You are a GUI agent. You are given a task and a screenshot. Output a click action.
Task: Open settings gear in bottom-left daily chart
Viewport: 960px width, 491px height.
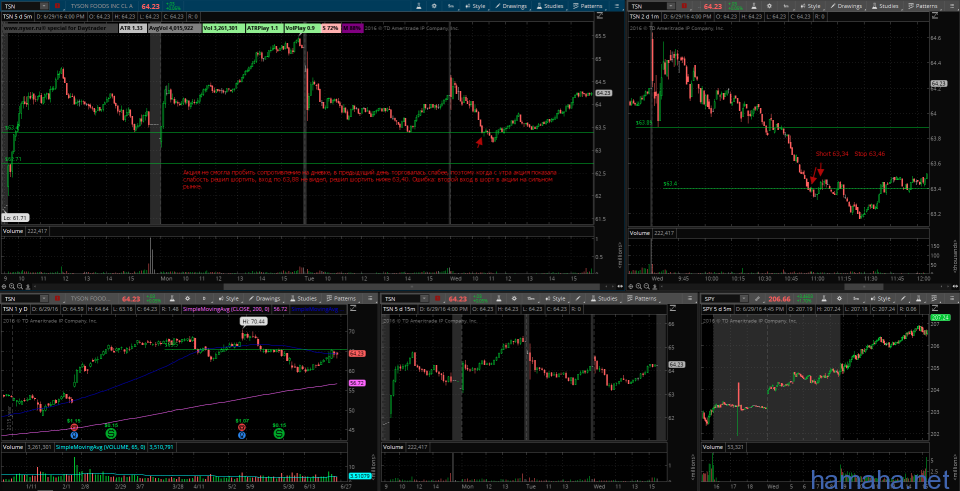187,298
